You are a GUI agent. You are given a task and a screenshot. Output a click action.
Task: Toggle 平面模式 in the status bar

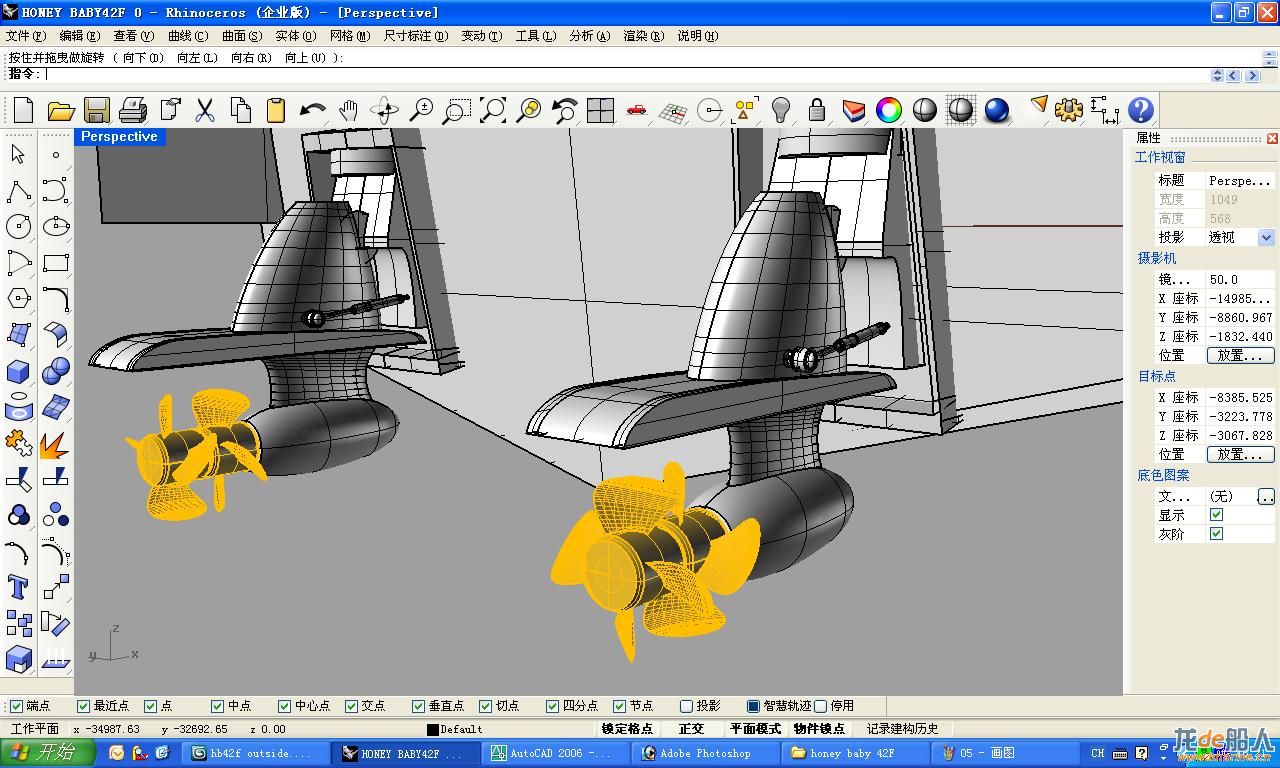point(755,729)
